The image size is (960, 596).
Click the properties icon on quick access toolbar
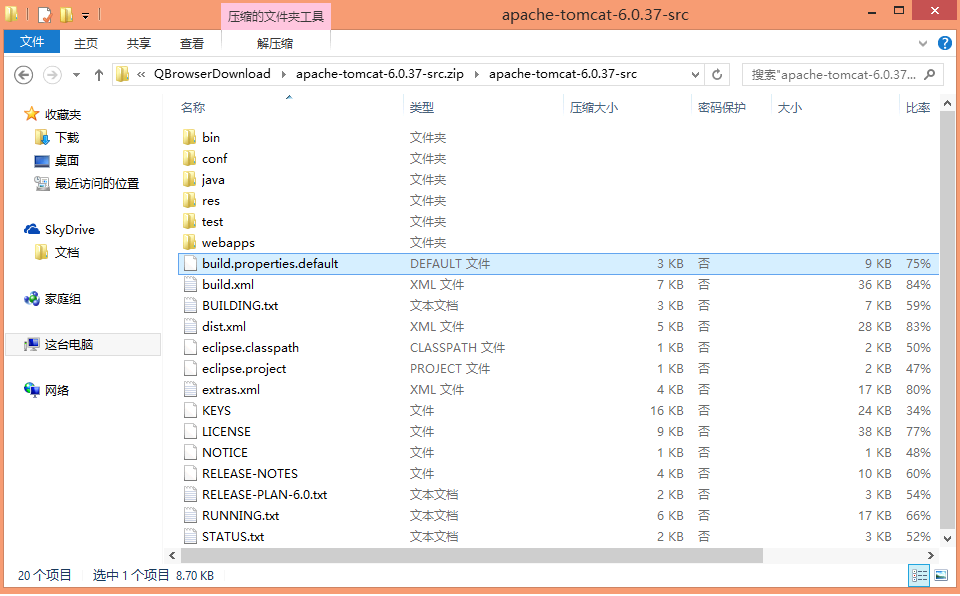click(x=43, y=14)
